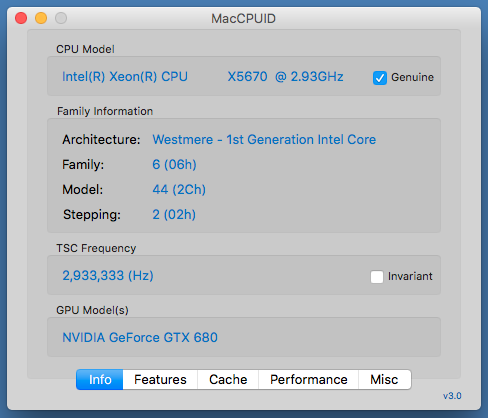488x418 pixels.
Task: Click the Model: label
Action: tap(83, 189)
